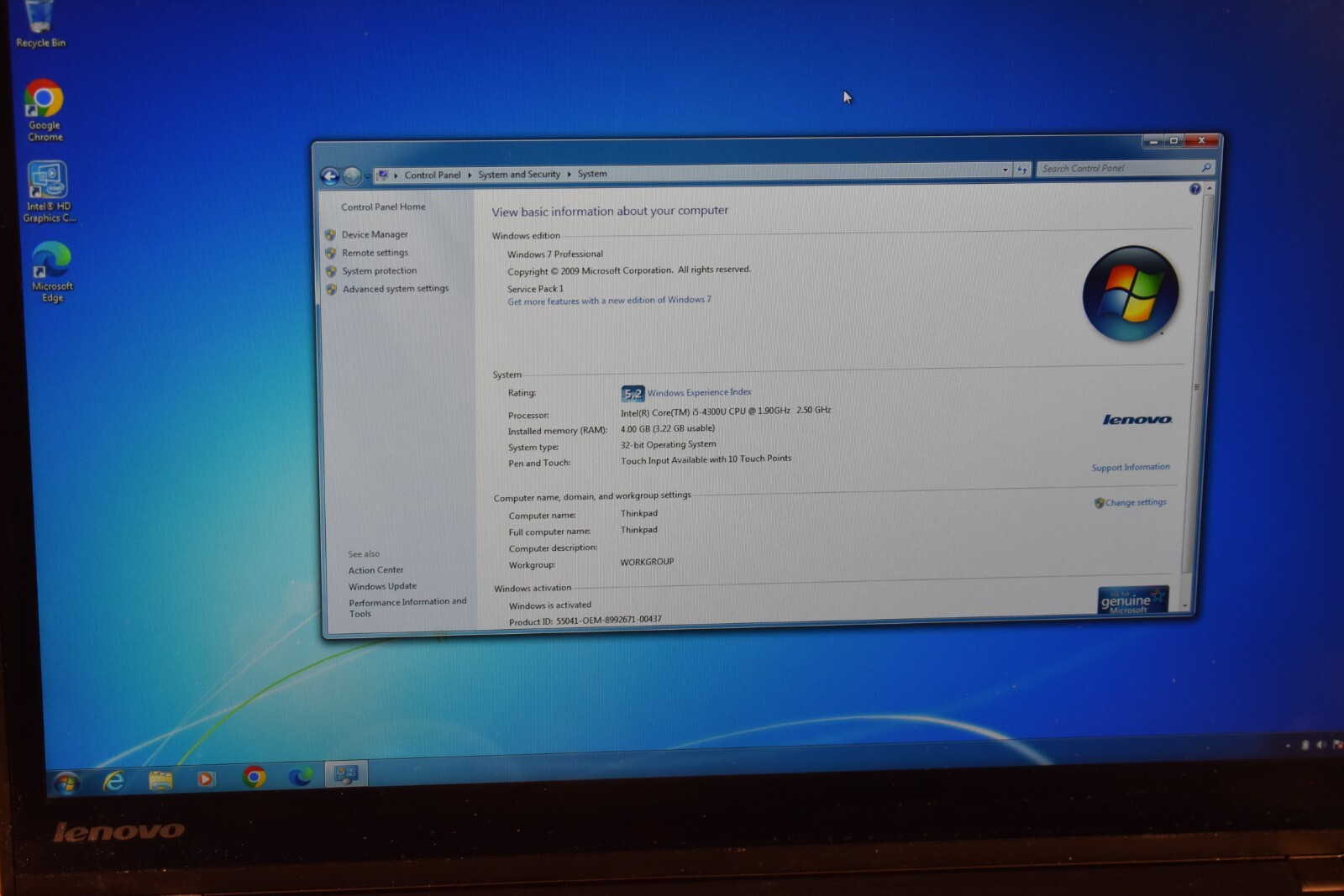Go back using the Control Panel back arrow
The image size is (1344, 896).
pos(329,176)
